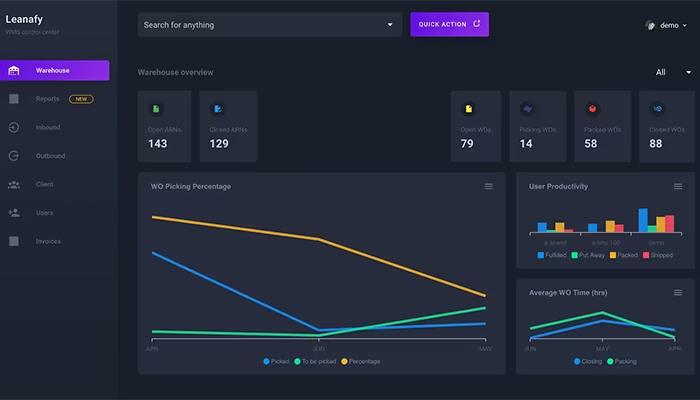Open WO Picking Percentage chart menu

coord(489,186)
